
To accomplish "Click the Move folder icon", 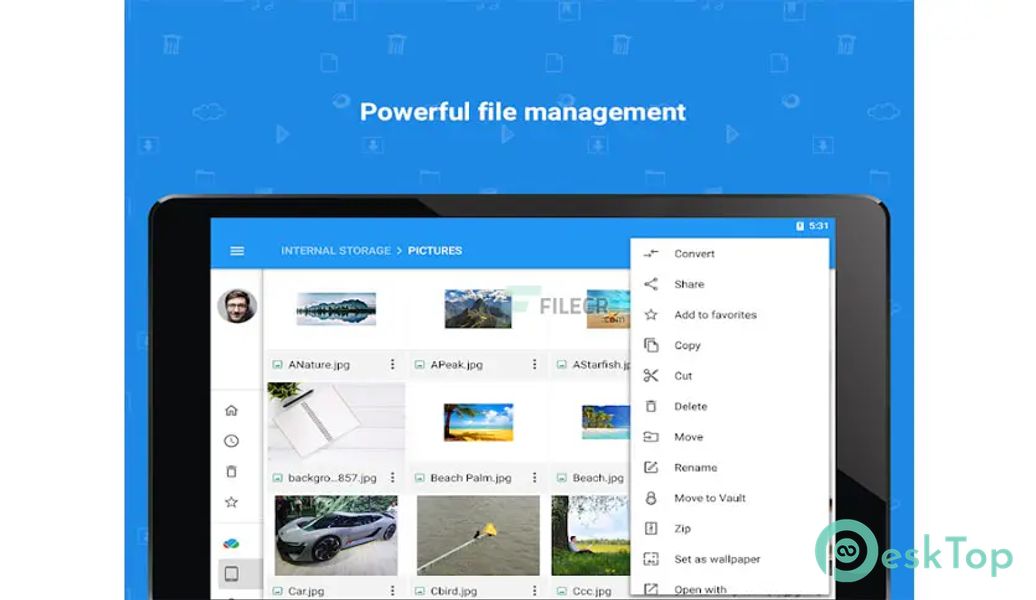I will 651,437.
